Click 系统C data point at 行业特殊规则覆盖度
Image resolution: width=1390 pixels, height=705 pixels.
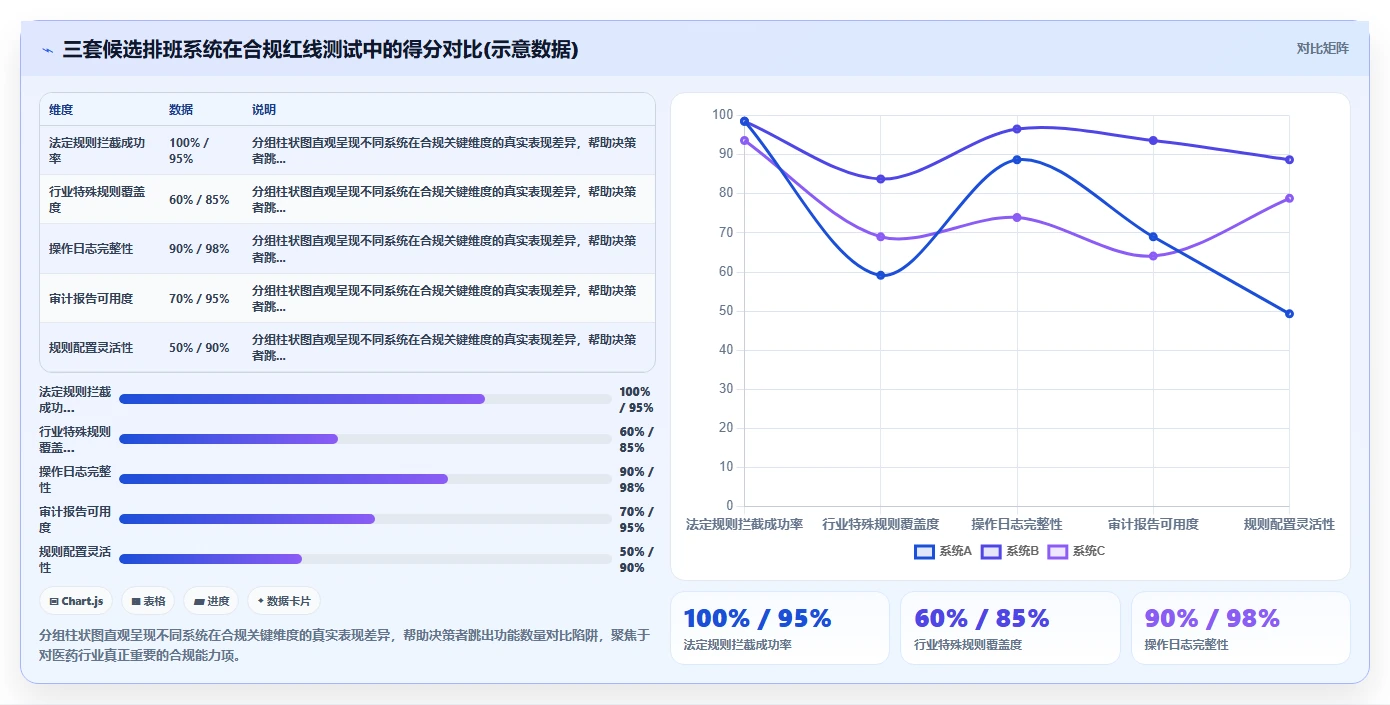880,237
